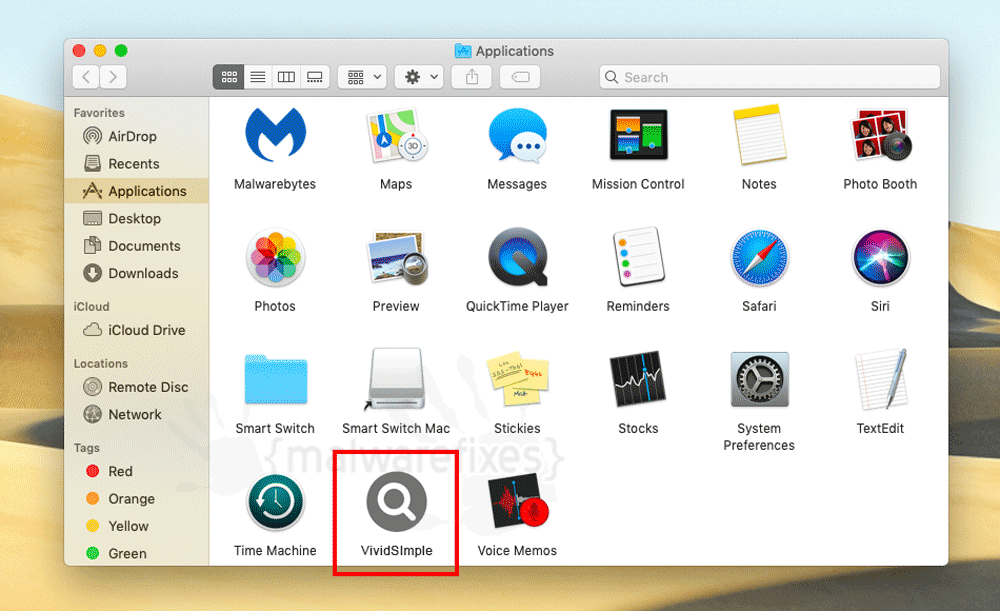Viewport: 1000px width, 611px height.
Task: Open AirDrop in the sidebar
Action: pos(136,136)
